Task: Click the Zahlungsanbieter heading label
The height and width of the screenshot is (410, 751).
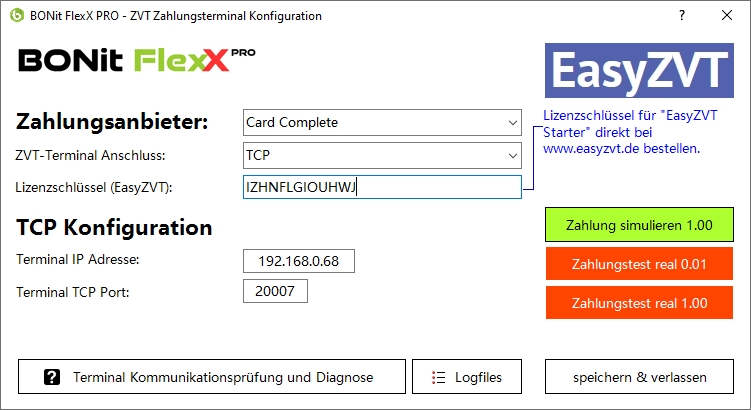Action: point(112,122)
